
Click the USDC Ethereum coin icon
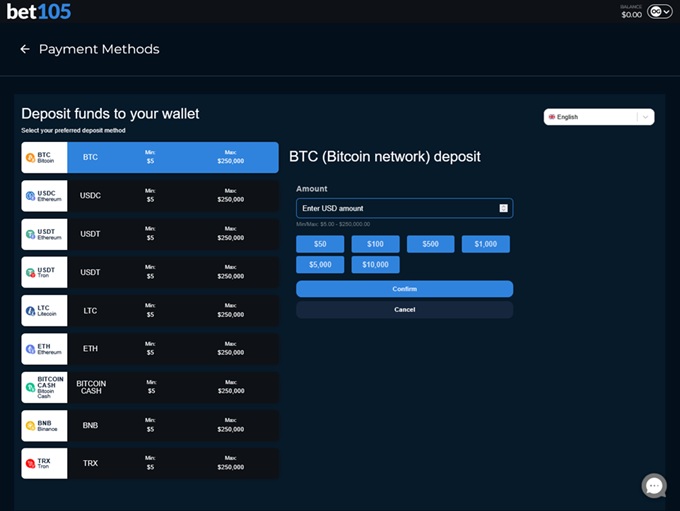pyautogui.click(x=30, y=196)
